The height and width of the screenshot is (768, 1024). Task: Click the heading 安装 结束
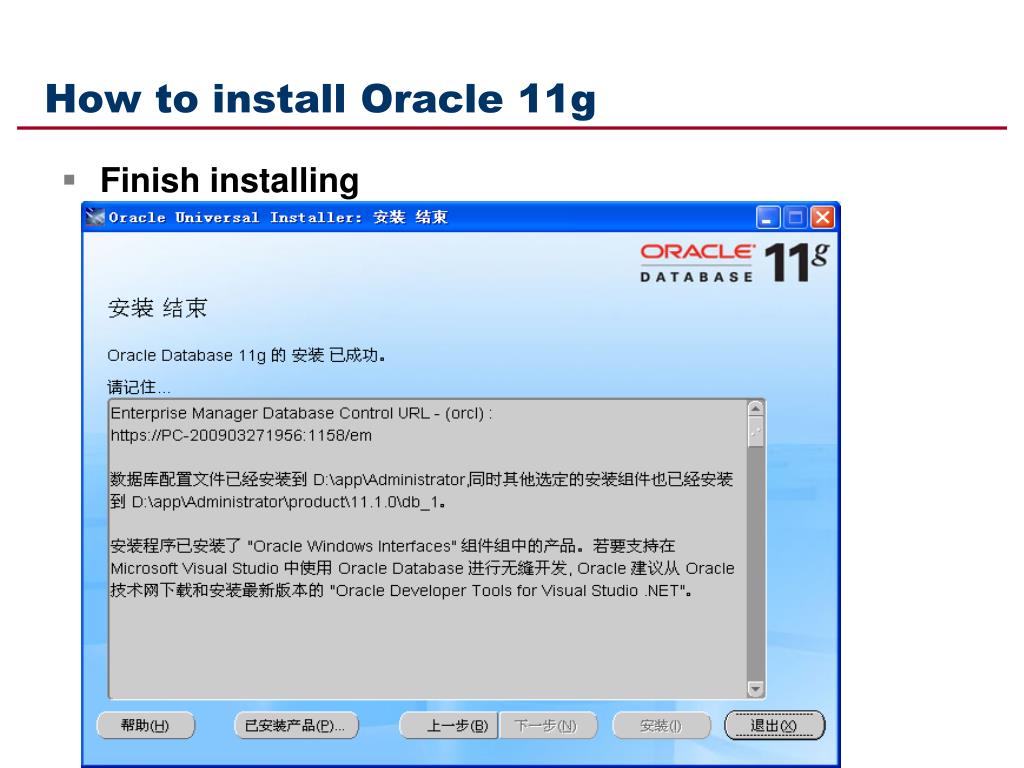click(x=157, y=308)
